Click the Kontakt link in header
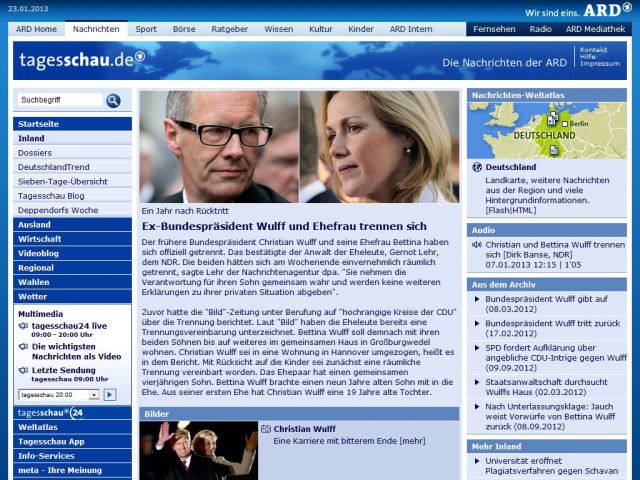This screenshot has height=480, width=640. (x=593, y=50)
